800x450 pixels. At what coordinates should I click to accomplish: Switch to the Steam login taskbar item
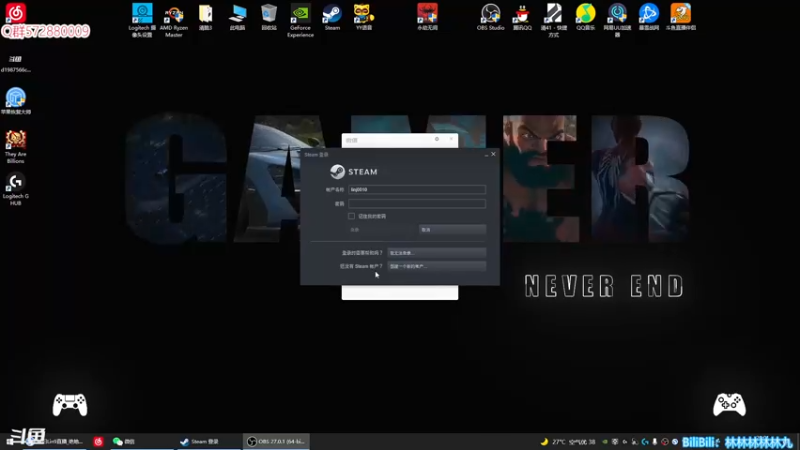pyautogui.click(x=209, y=441)
